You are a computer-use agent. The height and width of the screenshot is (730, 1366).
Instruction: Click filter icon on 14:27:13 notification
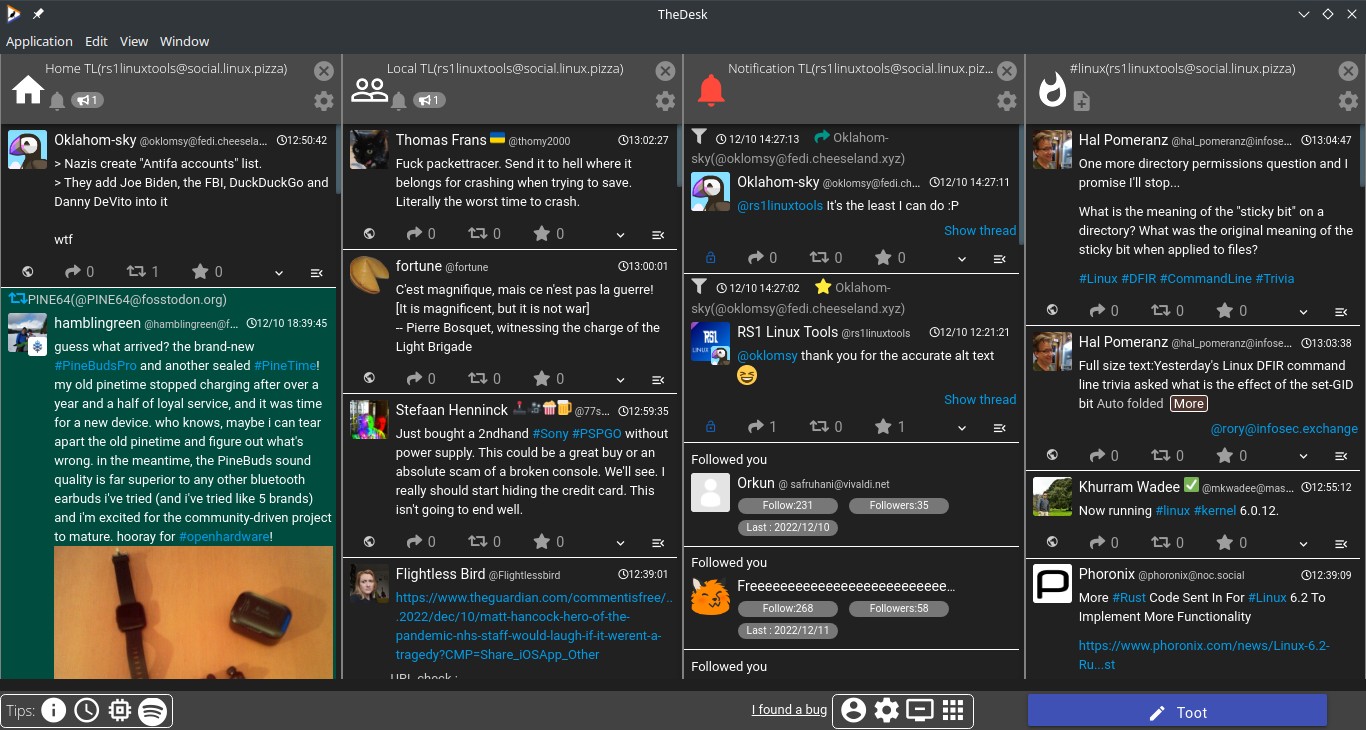[700, 136]
